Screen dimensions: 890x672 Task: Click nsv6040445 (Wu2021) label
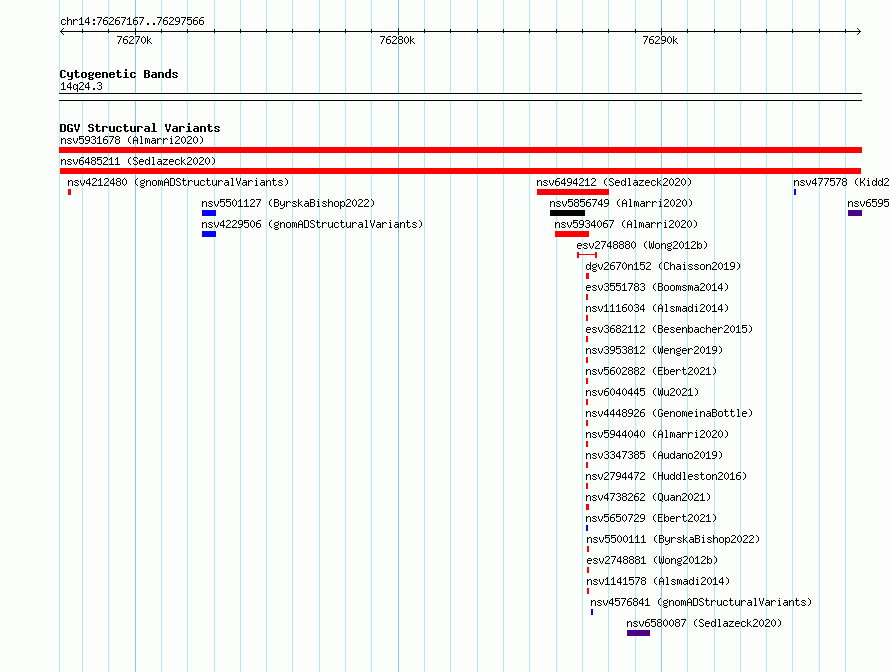pyautogui.click(x=642, y=392)
